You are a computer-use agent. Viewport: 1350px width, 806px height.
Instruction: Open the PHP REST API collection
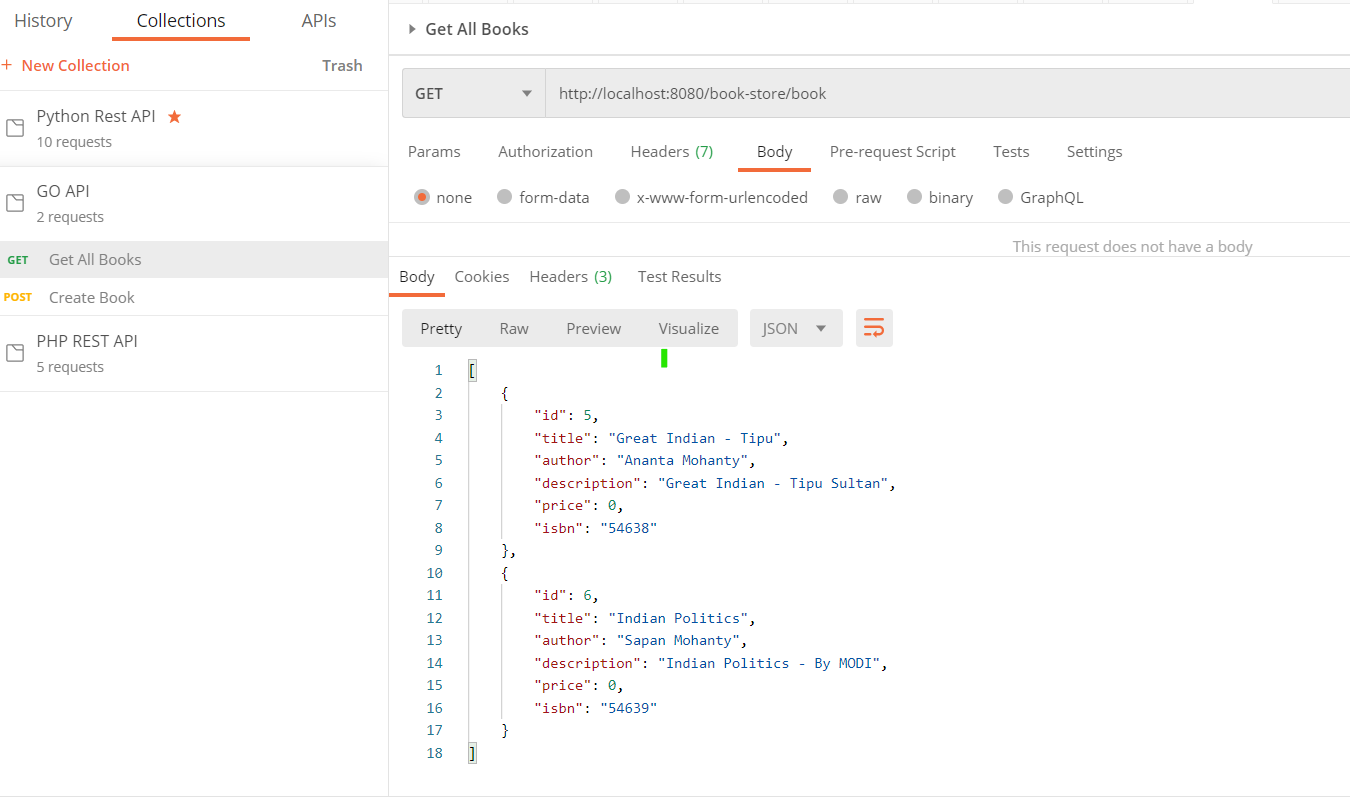pos(194,353)
